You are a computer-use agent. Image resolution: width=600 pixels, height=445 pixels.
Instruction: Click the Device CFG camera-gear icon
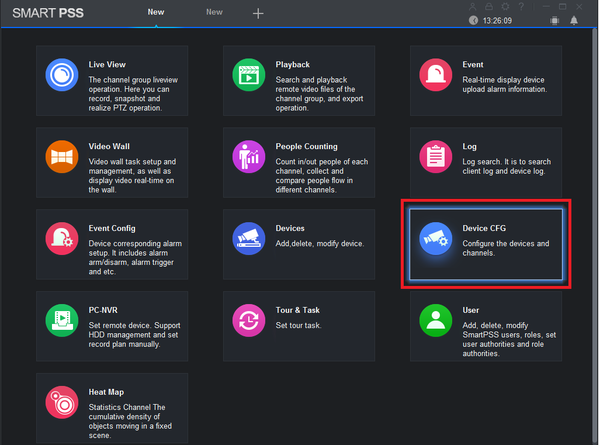tap(435, 238)
